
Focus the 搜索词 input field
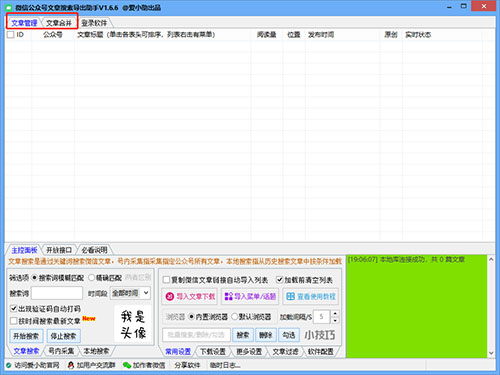pyautogui.click(x=57, y=293)
